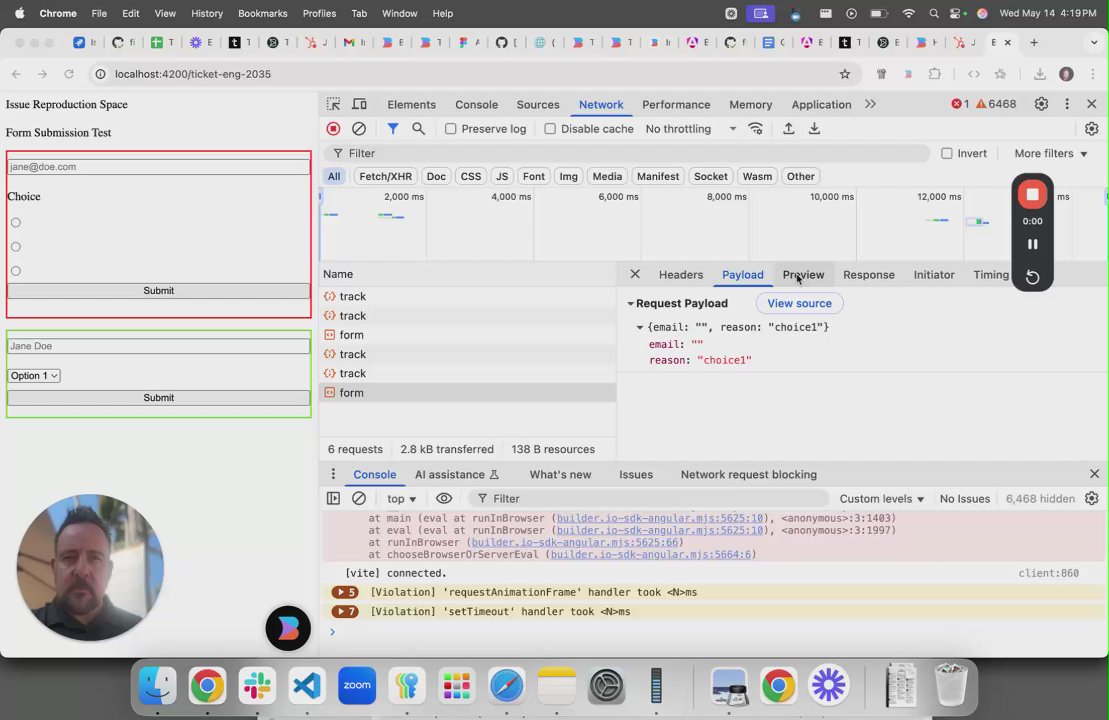Screen dimensions: 1109x720
Task: Filter requests by JS type
Action: [x=501, y=176]
